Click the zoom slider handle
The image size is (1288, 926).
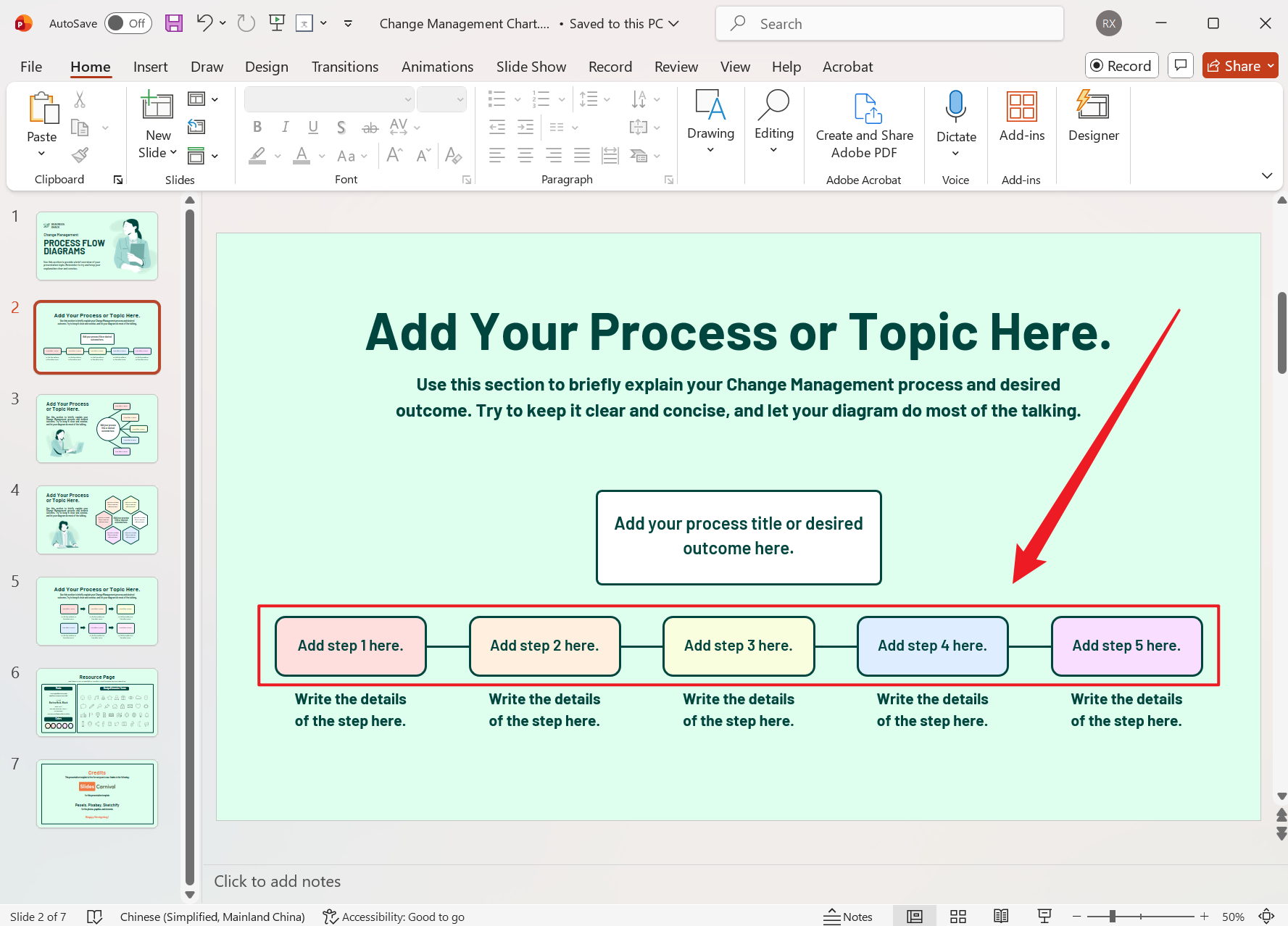tap(1112, 917)
